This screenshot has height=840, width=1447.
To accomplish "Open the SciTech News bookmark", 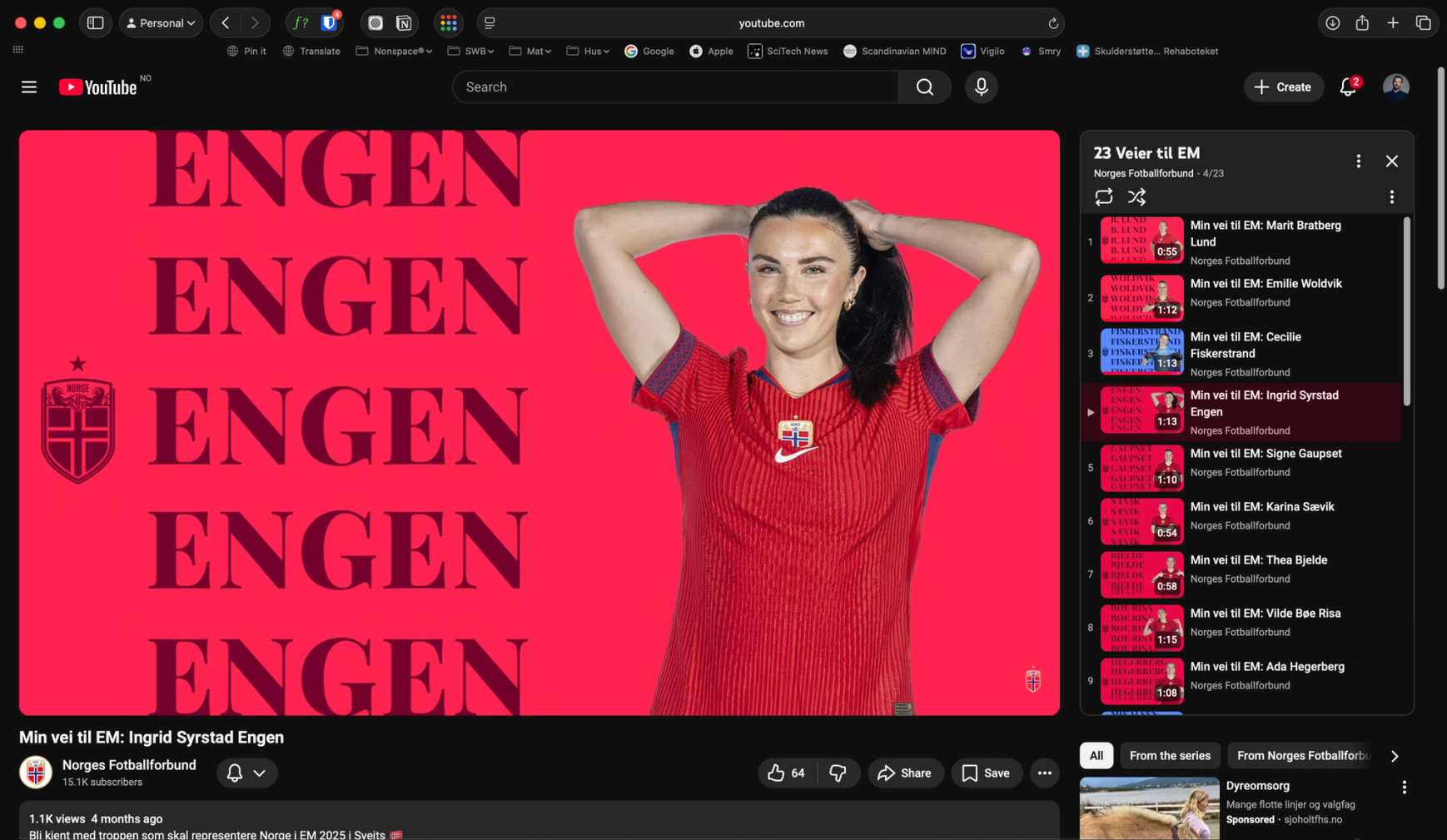I will (788, 52).
